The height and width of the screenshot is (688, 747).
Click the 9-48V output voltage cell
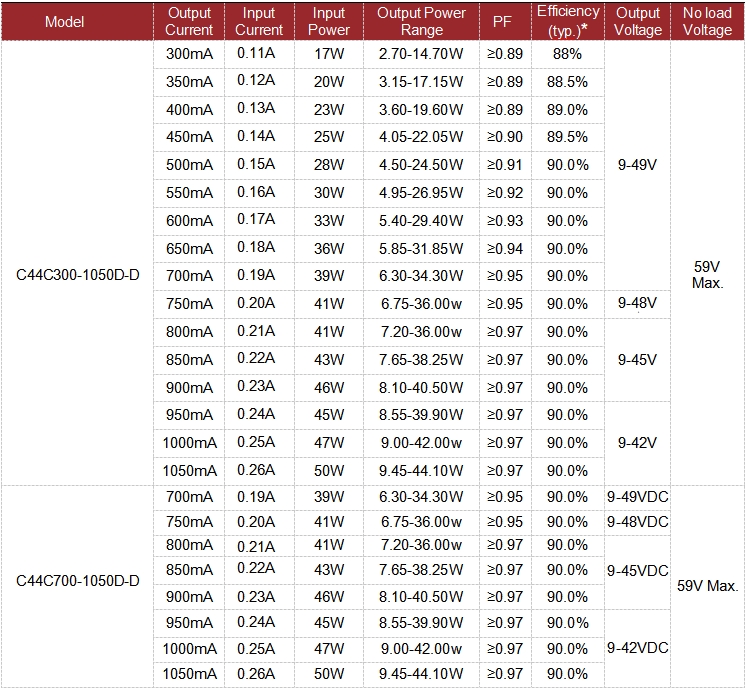pos(637,303)
